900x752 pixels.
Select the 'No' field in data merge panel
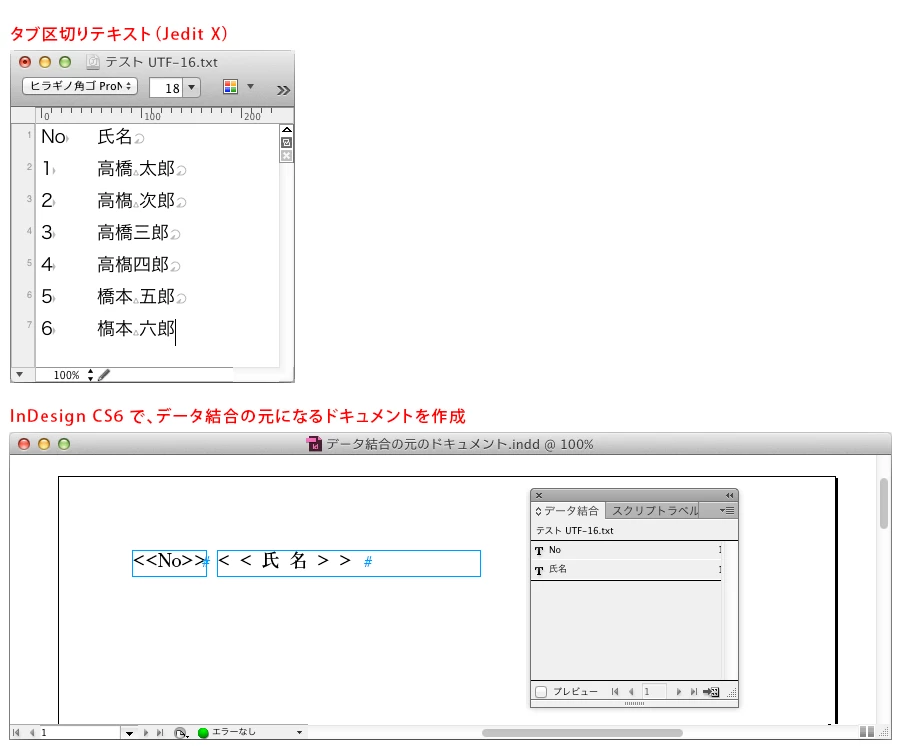(x=626, y=550)
